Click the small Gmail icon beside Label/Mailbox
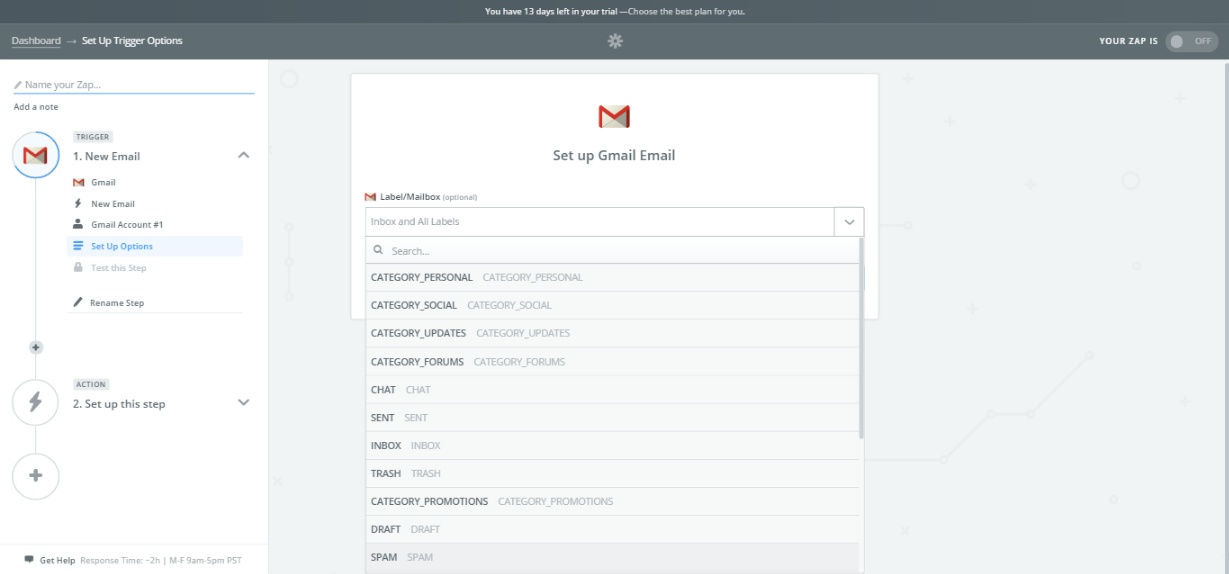The height and width of the screenshot is (574, 1229). tap(371, 197)
